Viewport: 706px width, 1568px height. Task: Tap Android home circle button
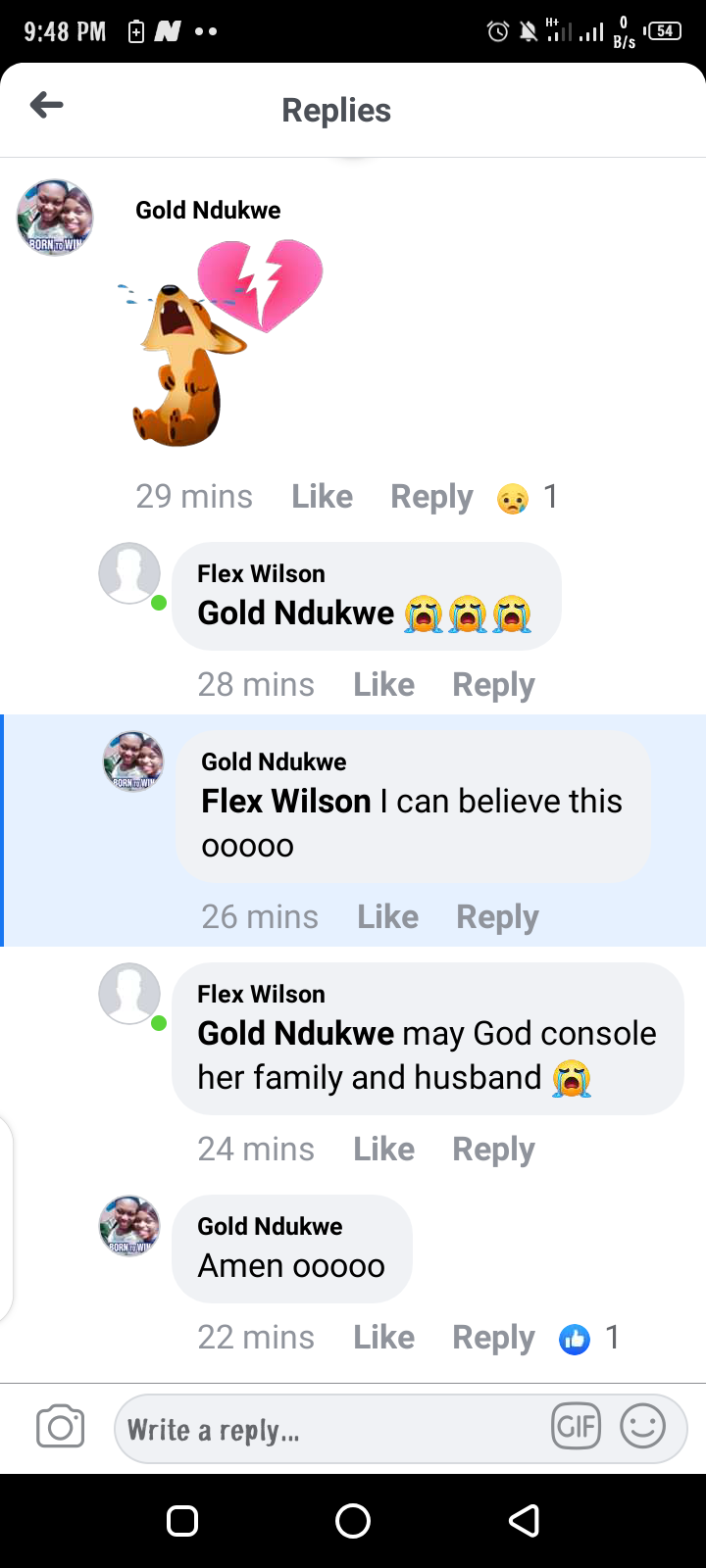(x=353, y=1521)
